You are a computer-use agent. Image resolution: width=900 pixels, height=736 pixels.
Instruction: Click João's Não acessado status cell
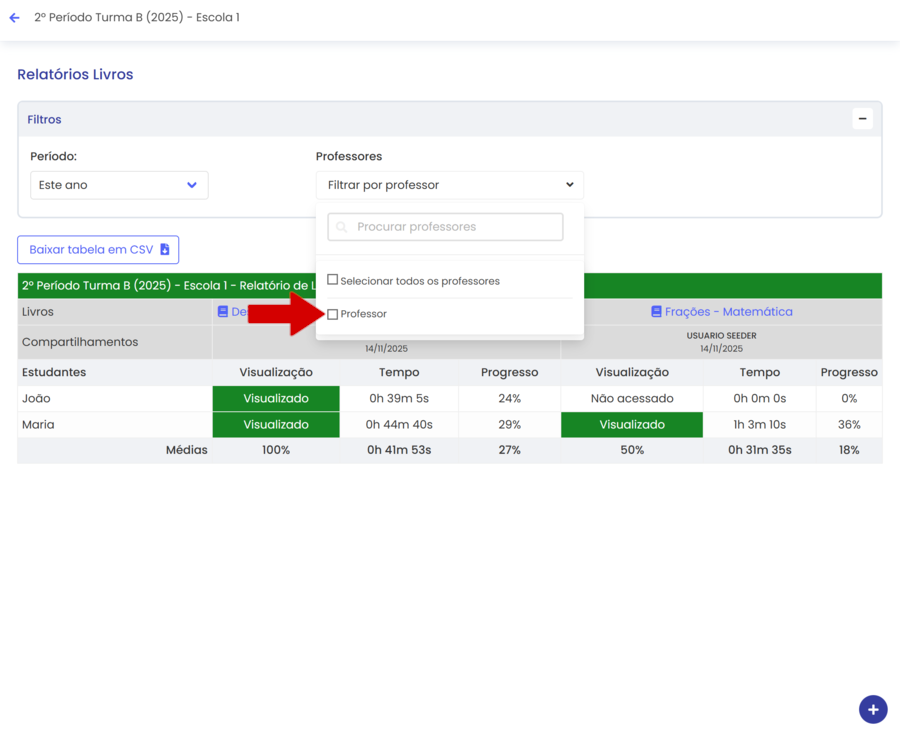[631, 398]
